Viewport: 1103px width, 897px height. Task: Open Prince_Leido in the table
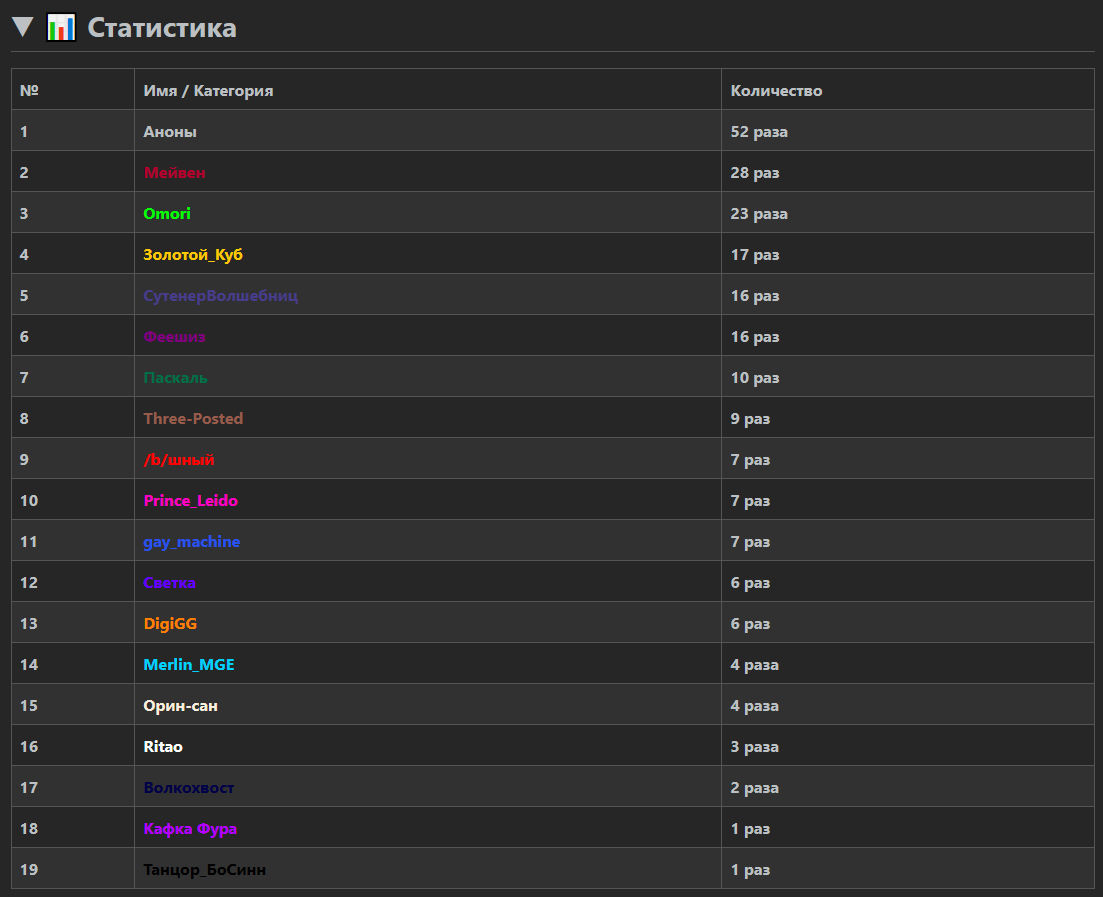pos(191,500)
